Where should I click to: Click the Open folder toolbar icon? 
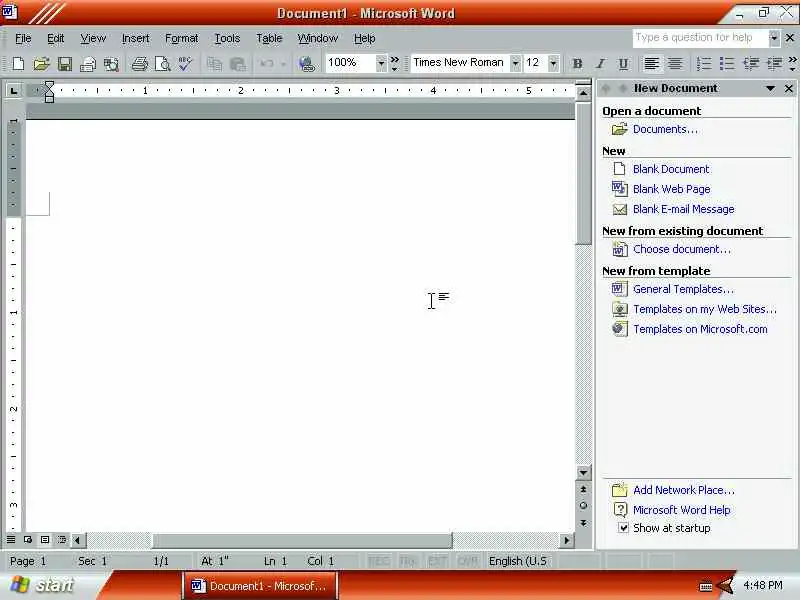click(x=41, y=63)
